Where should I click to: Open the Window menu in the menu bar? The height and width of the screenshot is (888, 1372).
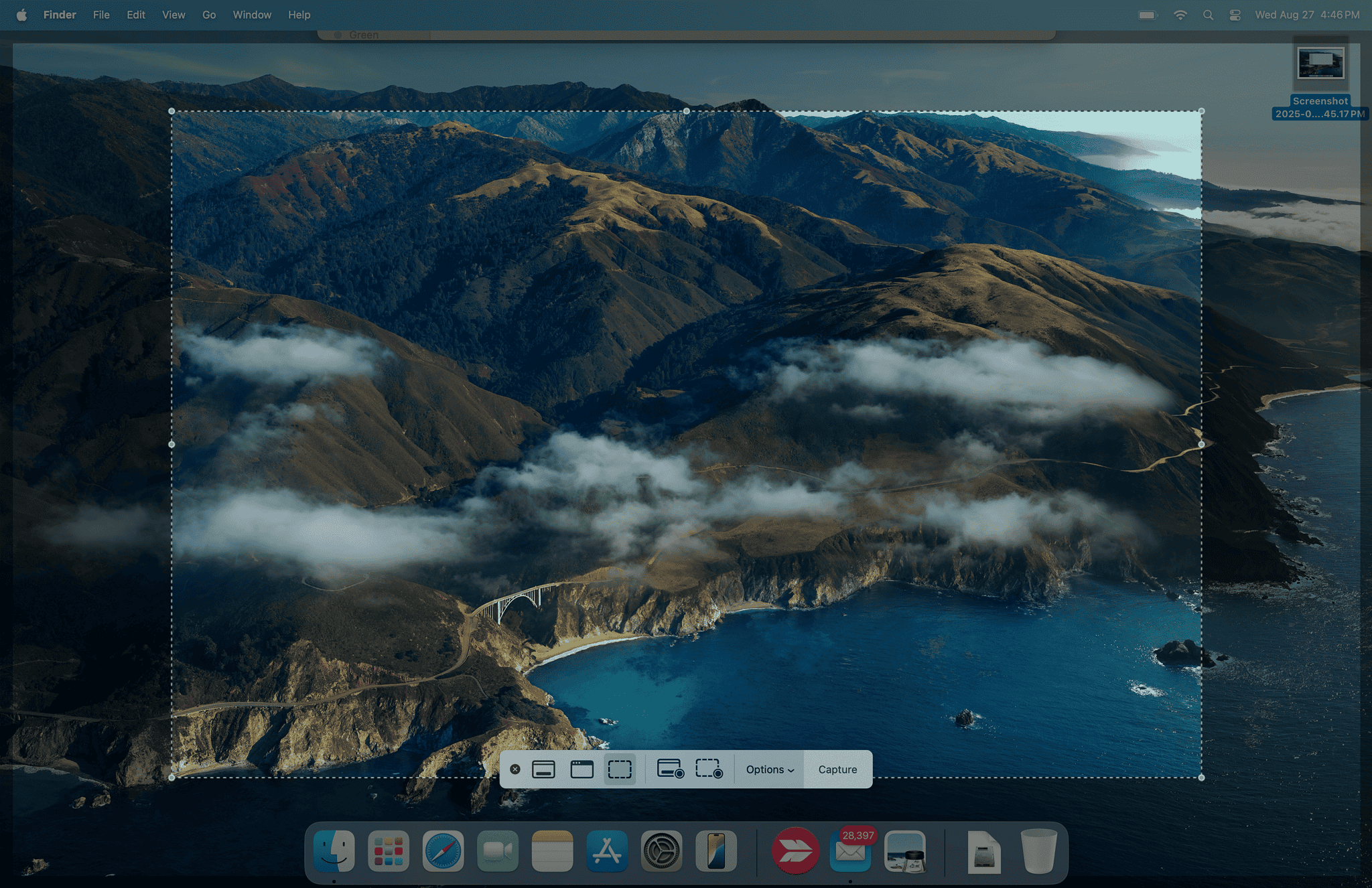tap(252, 14)
